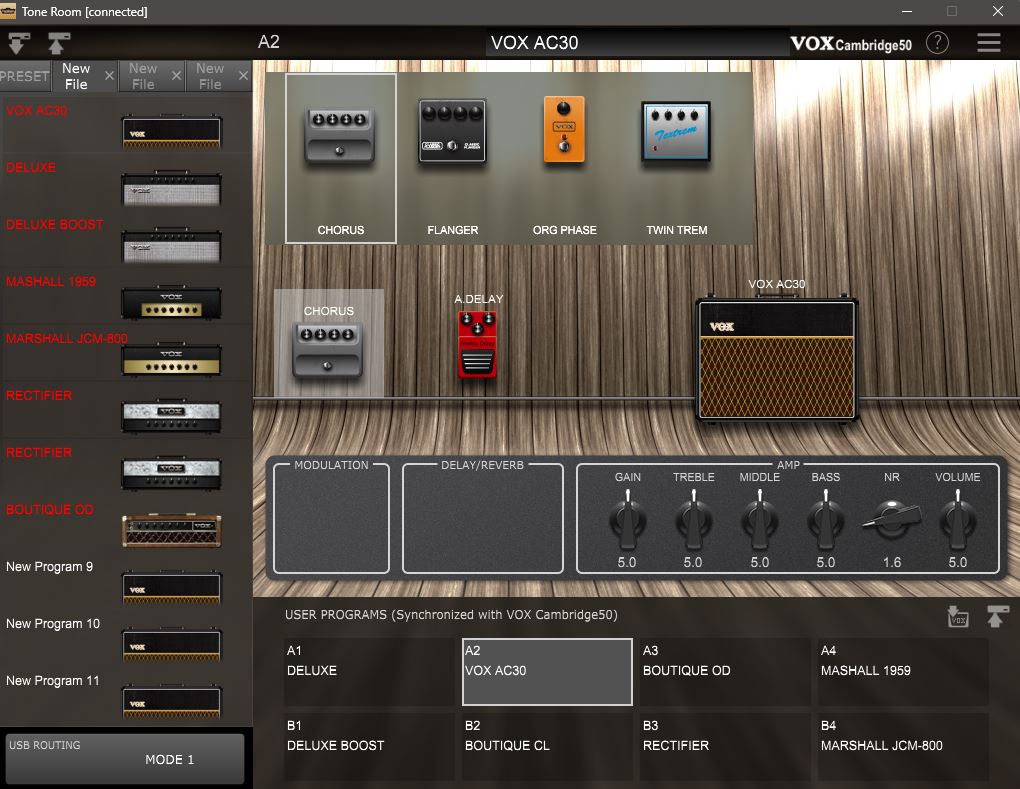Open the hamburger menu at top right
Screen dimensions: 1020x789
point(989,42)
